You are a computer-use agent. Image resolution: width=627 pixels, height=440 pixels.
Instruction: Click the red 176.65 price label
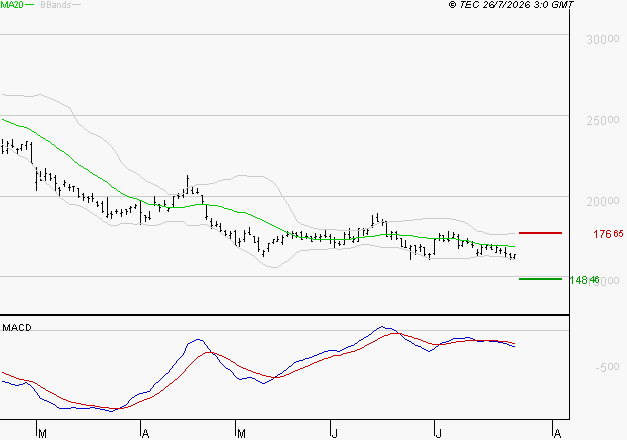coord(608,234)
